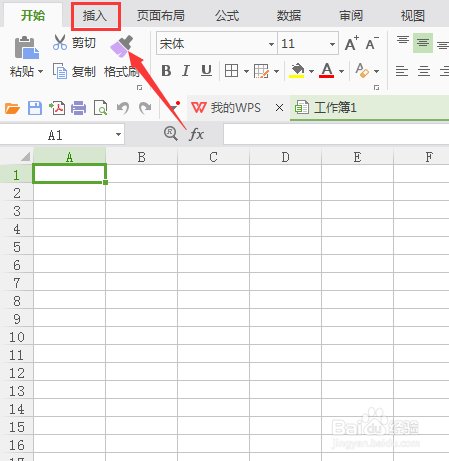Screen dimensions: 449x461
Task: Align text to top
Action: 403,41
